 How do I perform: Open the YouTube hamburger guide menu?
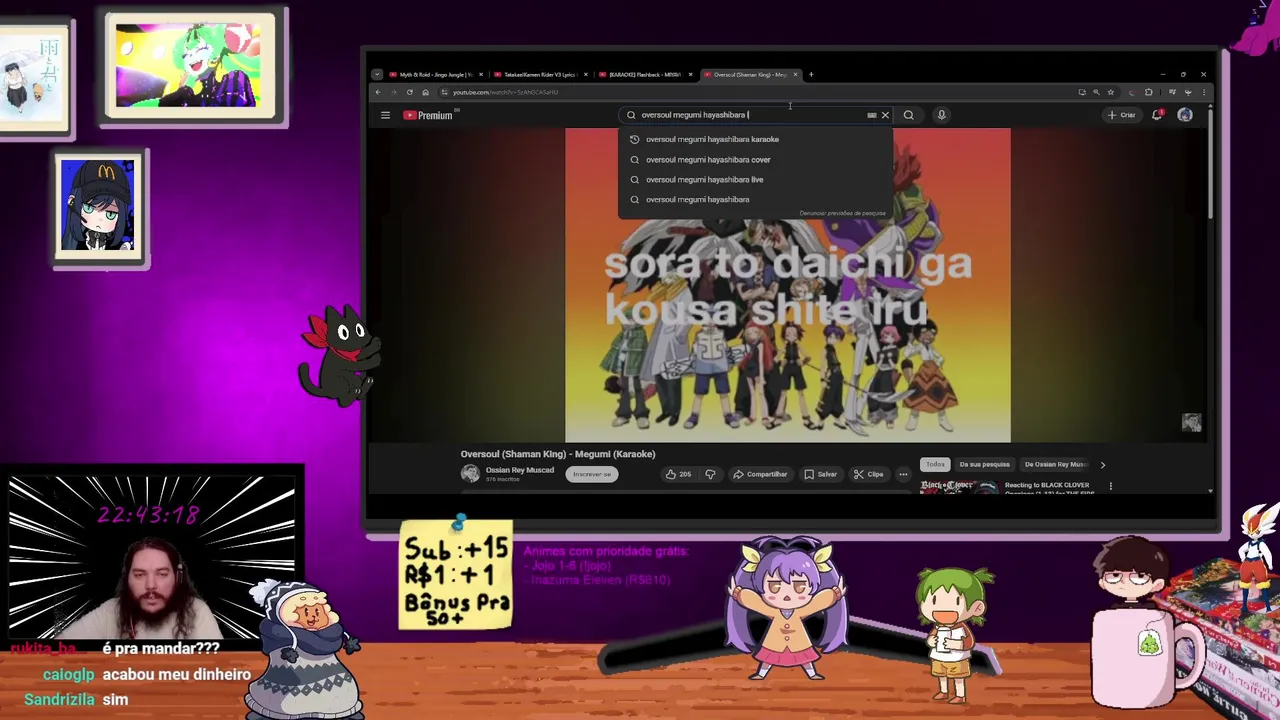385,115
